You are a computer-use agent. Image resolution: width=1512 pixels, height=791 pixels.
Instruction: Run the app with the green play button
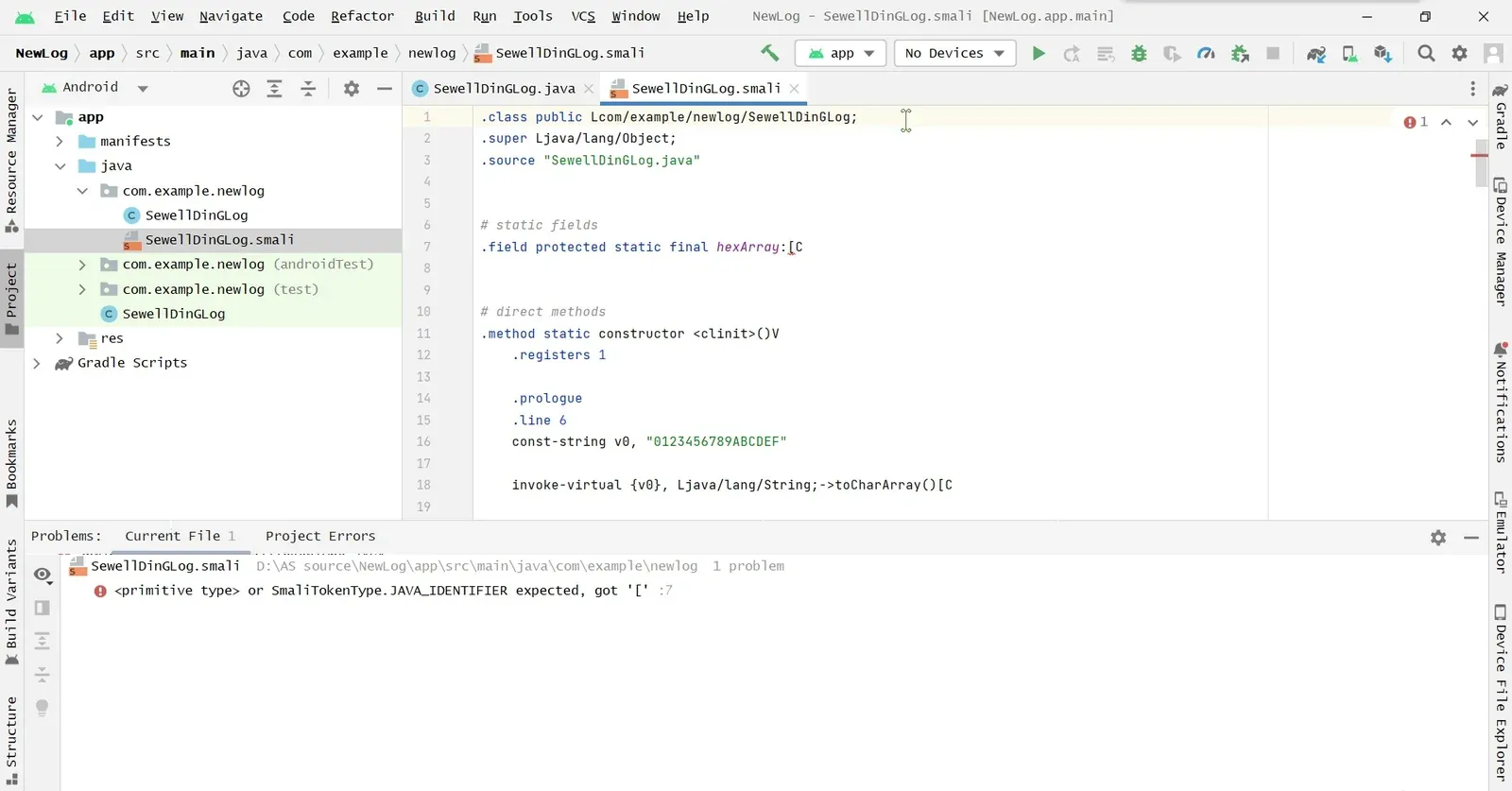point(1039,53)
